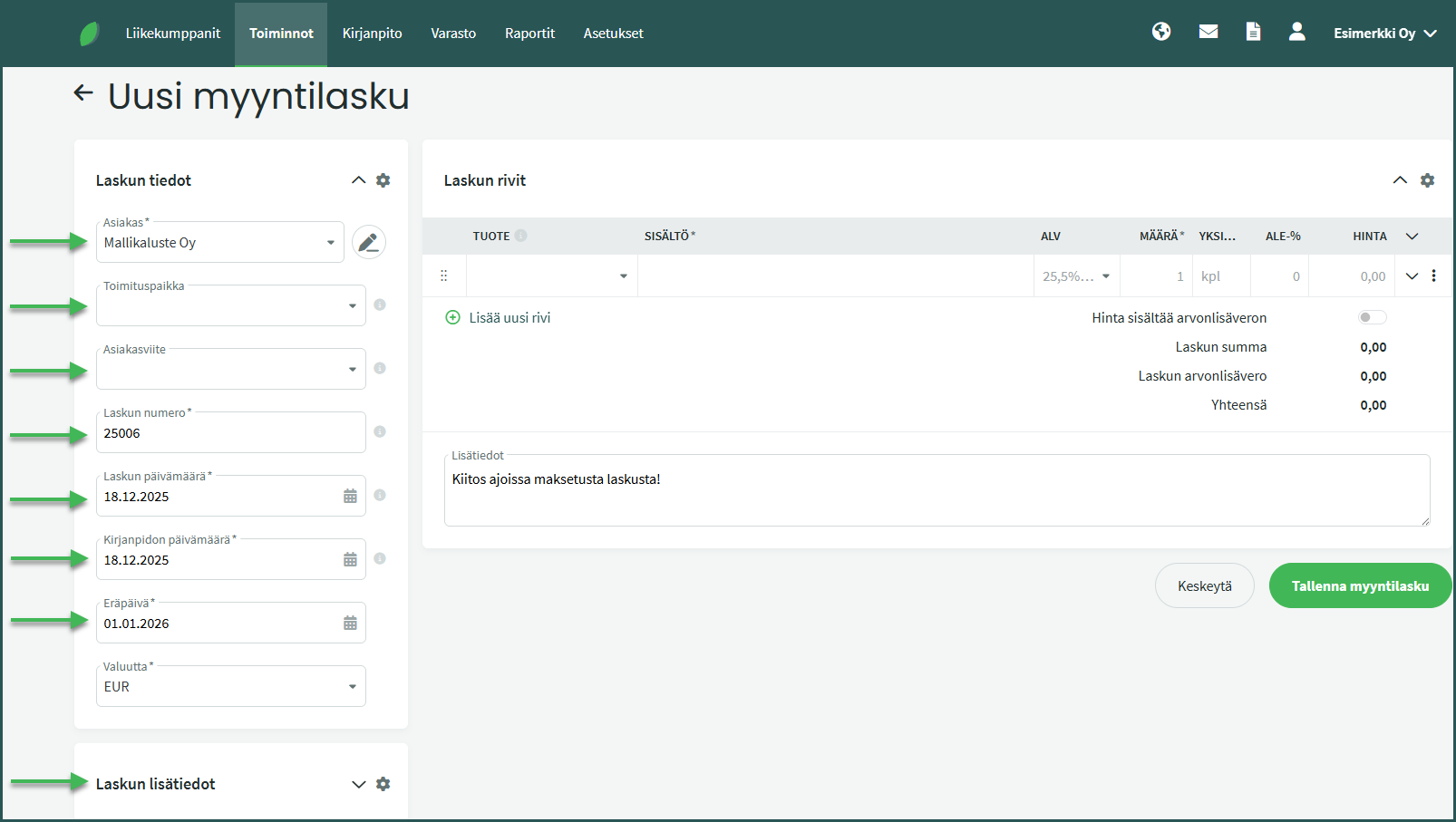The width and height of the screenshot is (1456, 822).
Task: Open the Kirjanpito menu
Action: pos(372,34)
